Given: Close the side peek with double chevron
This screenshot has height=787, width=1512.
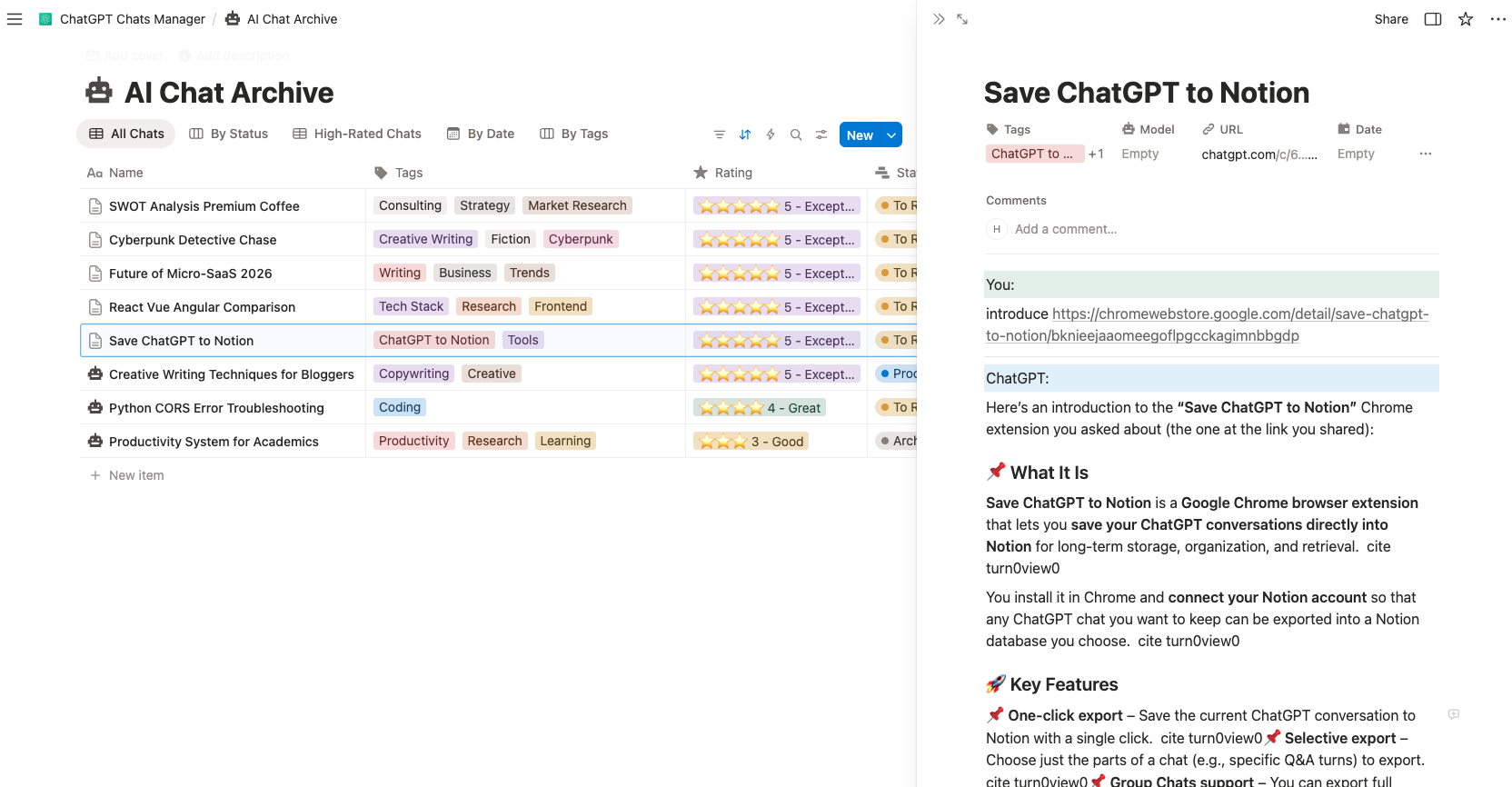Looking at the screenshot, I should coord(939,19).
